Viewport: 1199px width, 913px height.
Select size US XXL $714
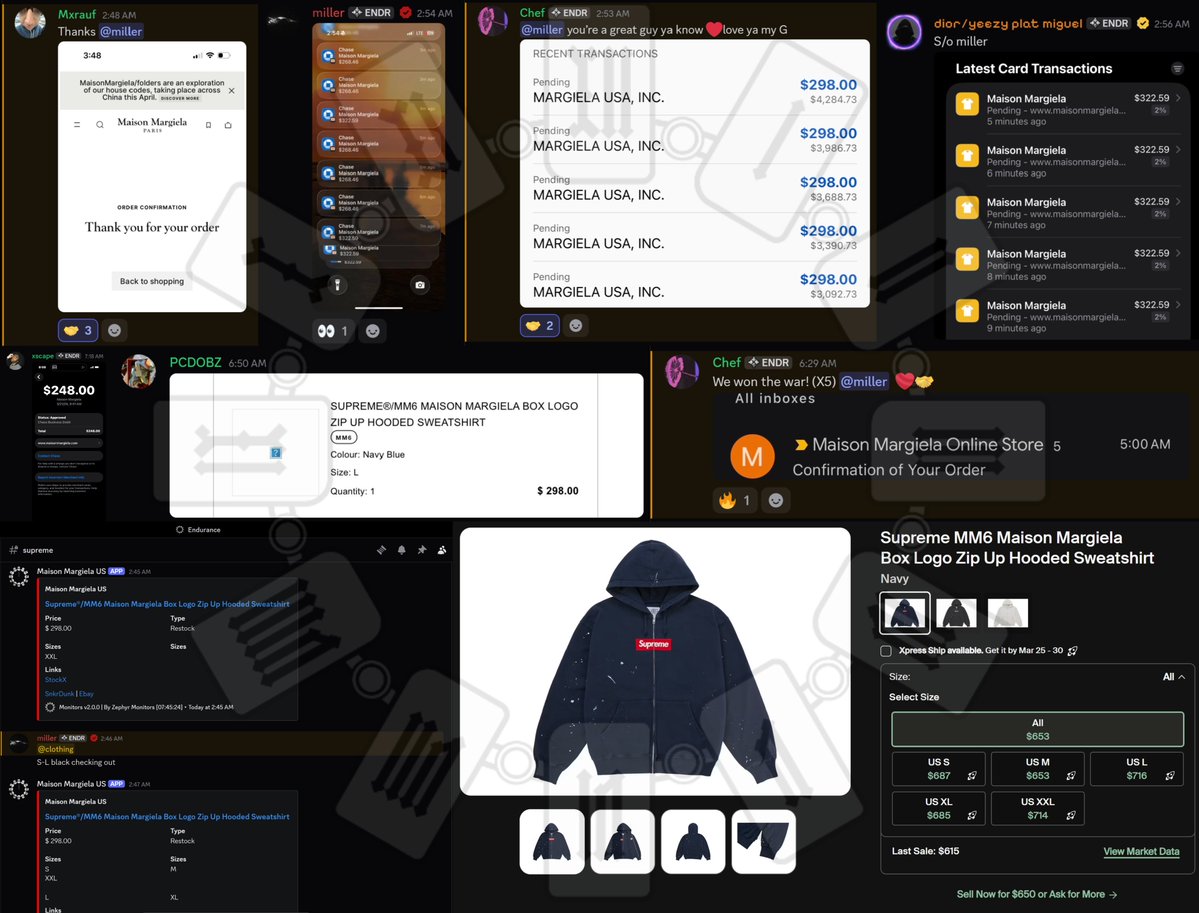point(1038,809)
